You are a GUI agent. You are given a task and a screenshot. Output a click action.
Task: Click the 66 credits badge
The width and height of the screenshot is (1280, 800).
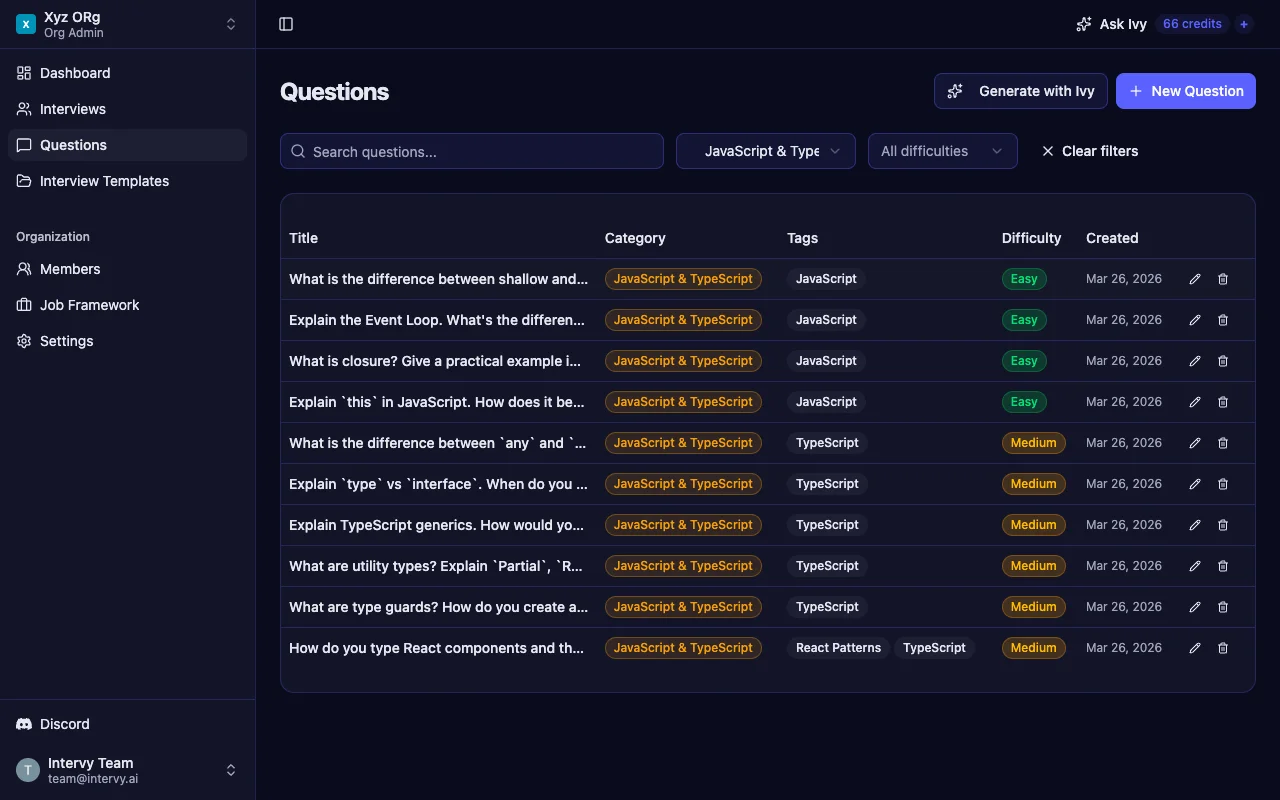pyautogui.click(x=1192, y=23)
